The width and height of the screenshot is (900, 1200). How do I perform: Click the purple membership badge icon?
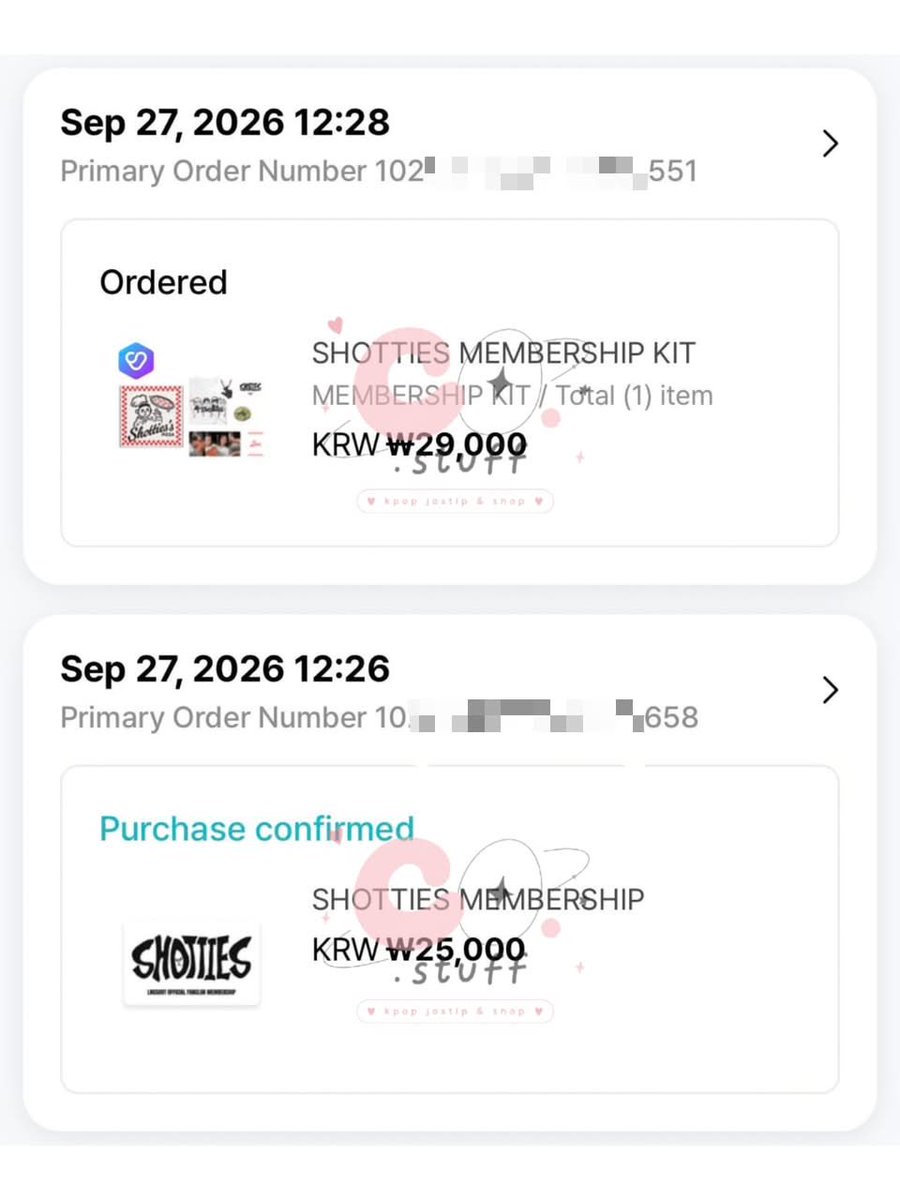click(136, 361)
